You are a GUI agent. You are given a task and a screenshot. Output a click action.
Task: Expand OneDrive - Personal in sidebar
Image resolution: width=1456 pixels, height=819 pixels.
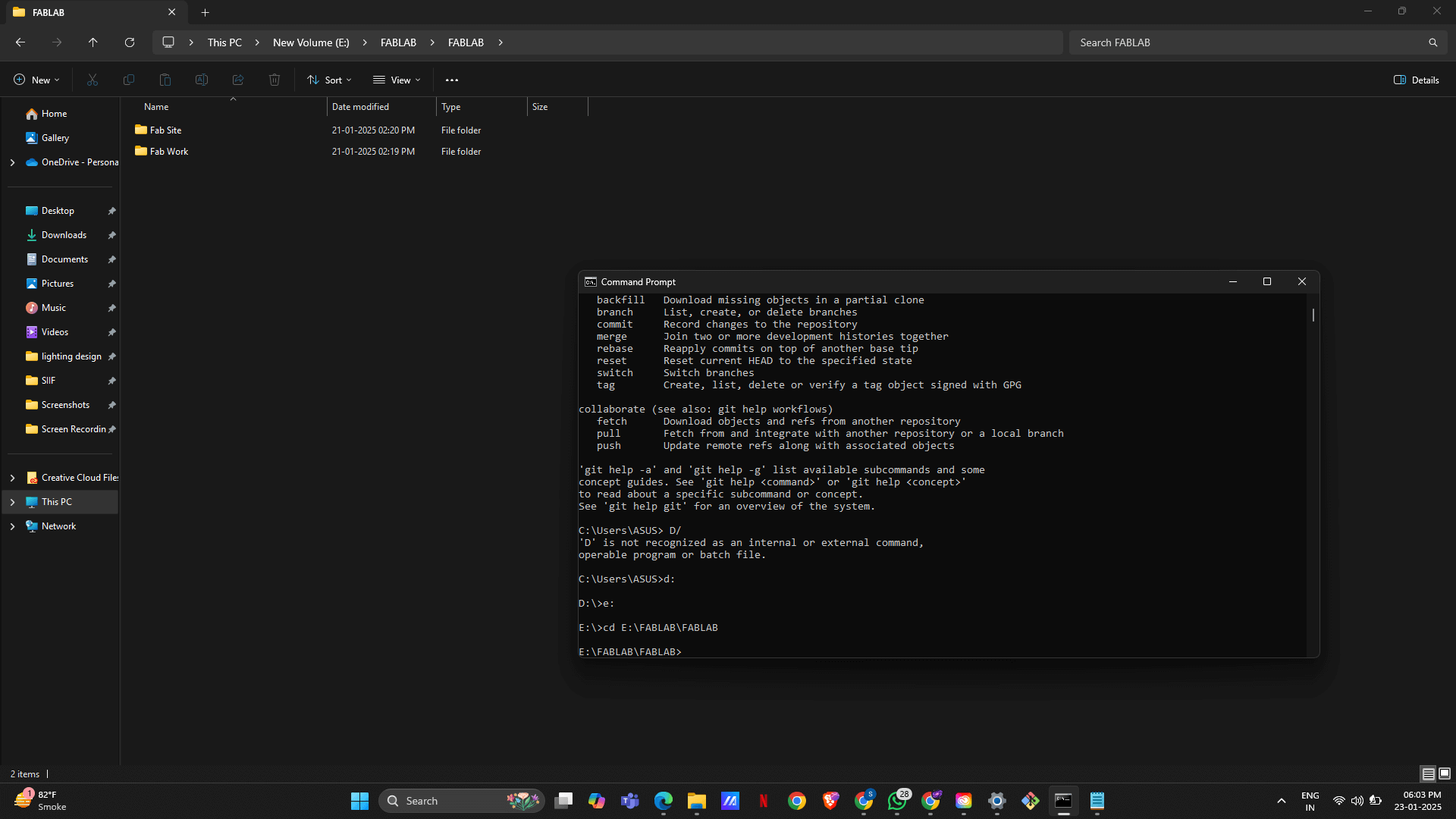coord(12,162)
